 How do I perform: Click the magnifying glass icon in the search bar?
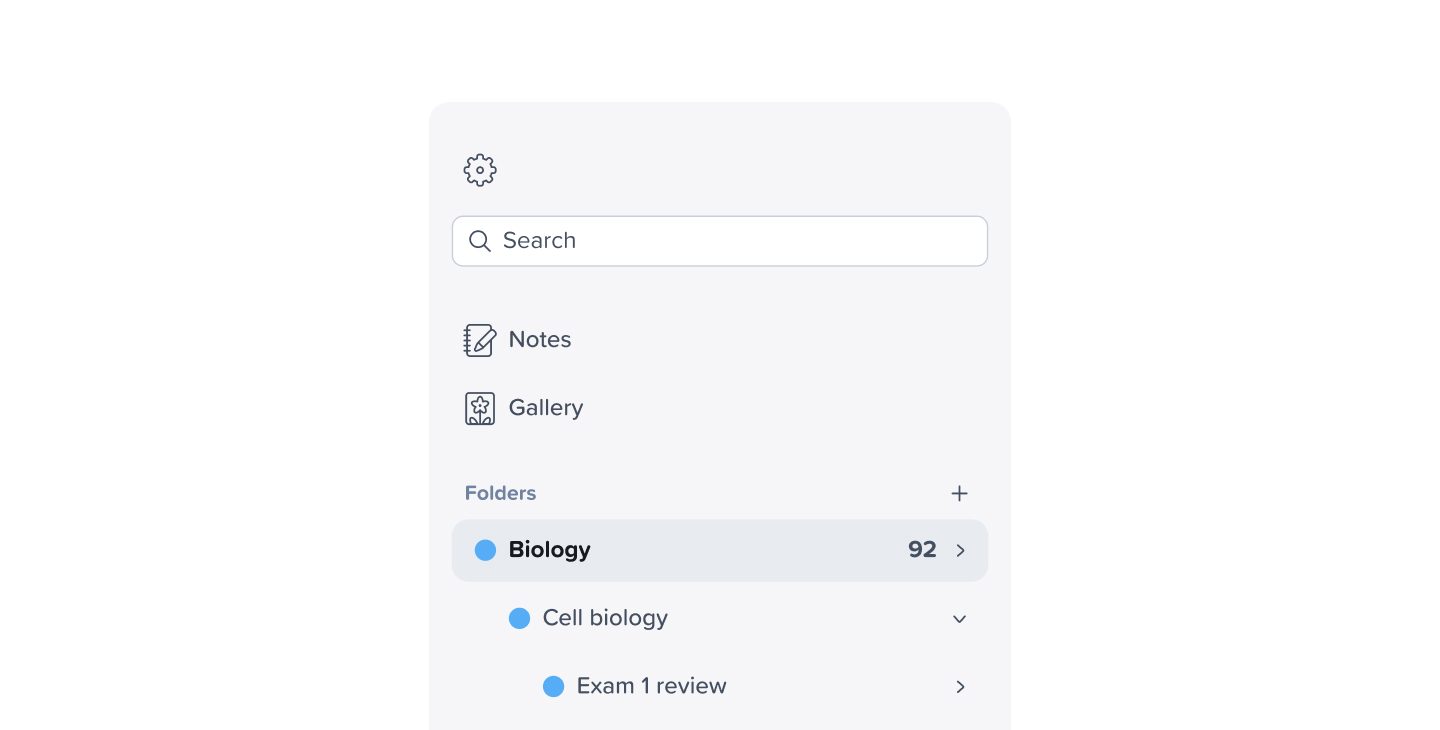click(x=479, y=240)
